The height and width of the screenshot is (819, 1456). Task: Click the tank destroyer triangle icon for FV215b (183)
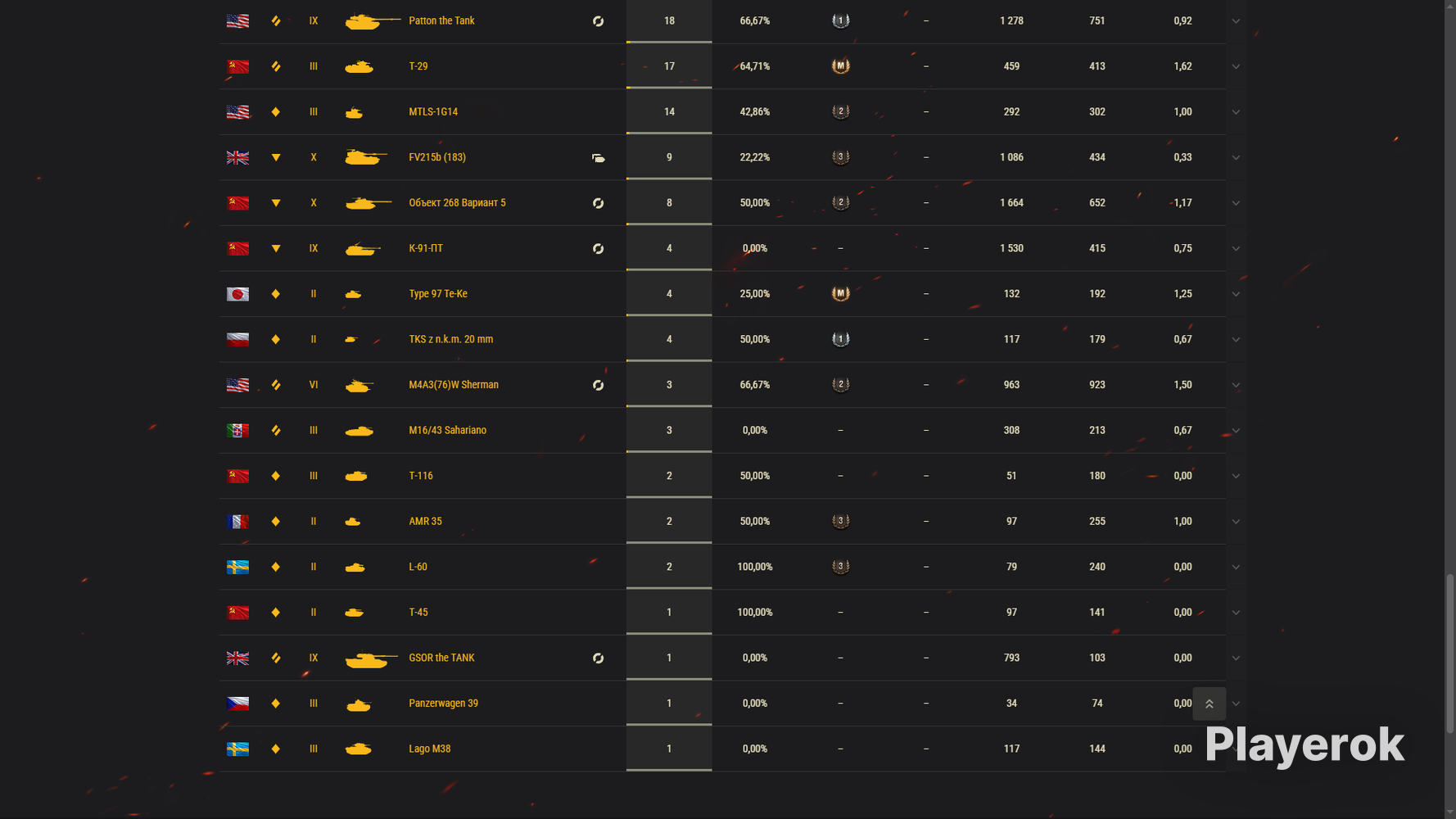pos(276,158)
